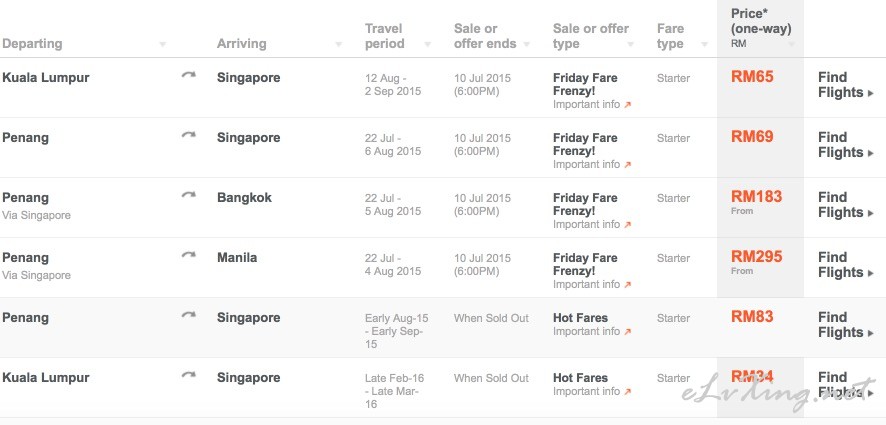Open Important info for the RM83 Hot Fares
This screenshot has height=425, width=886.
(592, 331)
